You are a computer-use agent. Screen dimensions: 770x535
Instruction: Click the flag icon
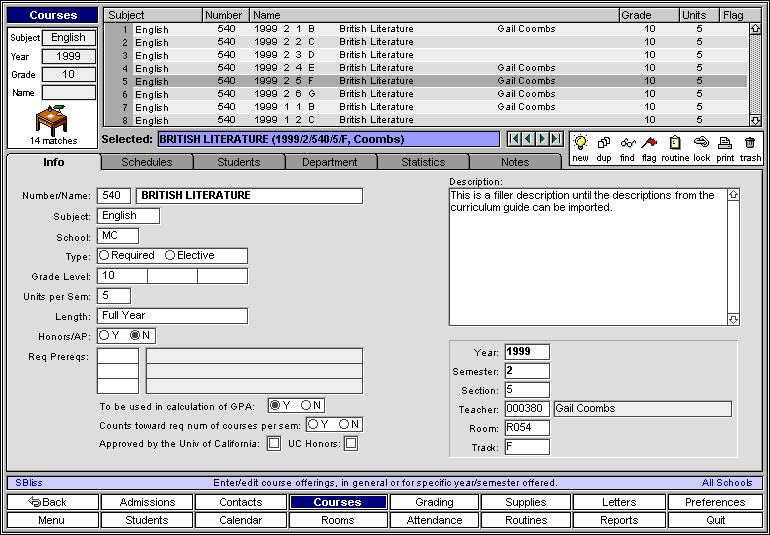[649, 143]
